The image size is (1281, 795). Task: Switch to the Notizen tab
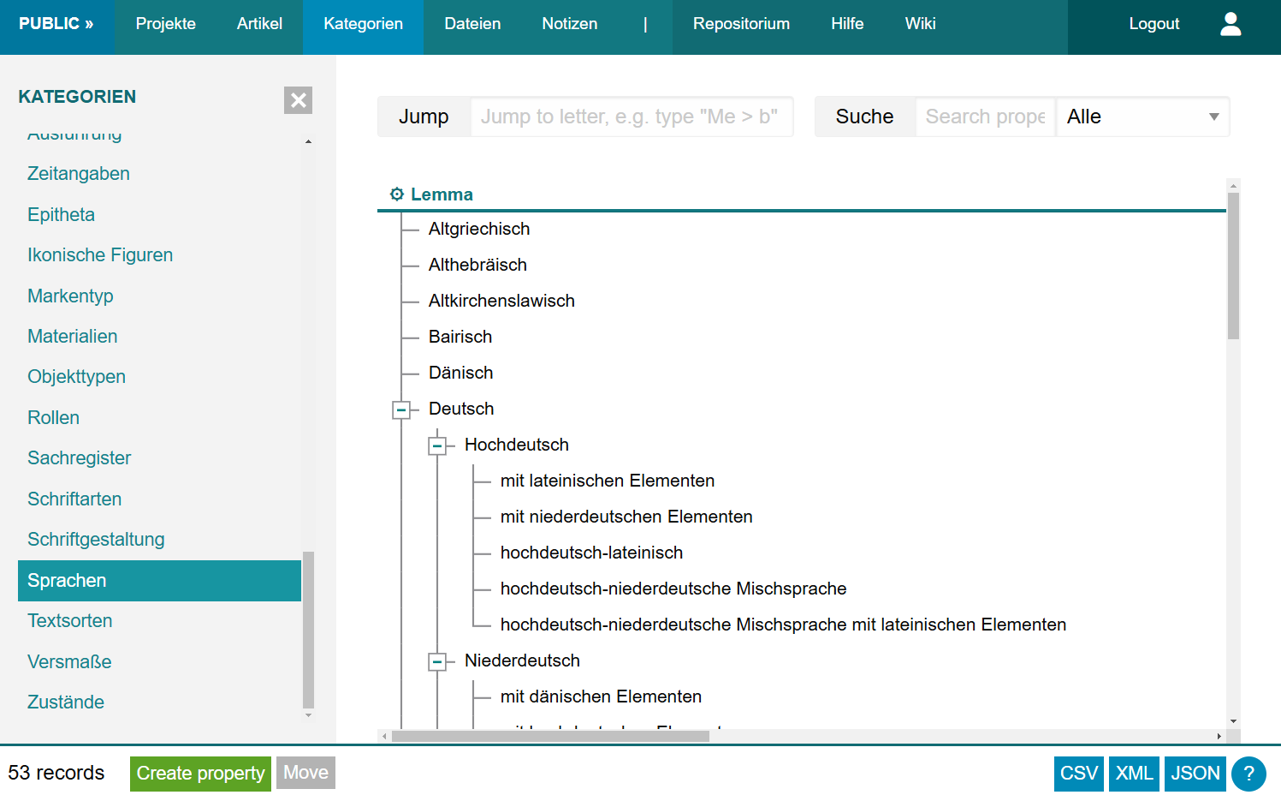point(569,23)
